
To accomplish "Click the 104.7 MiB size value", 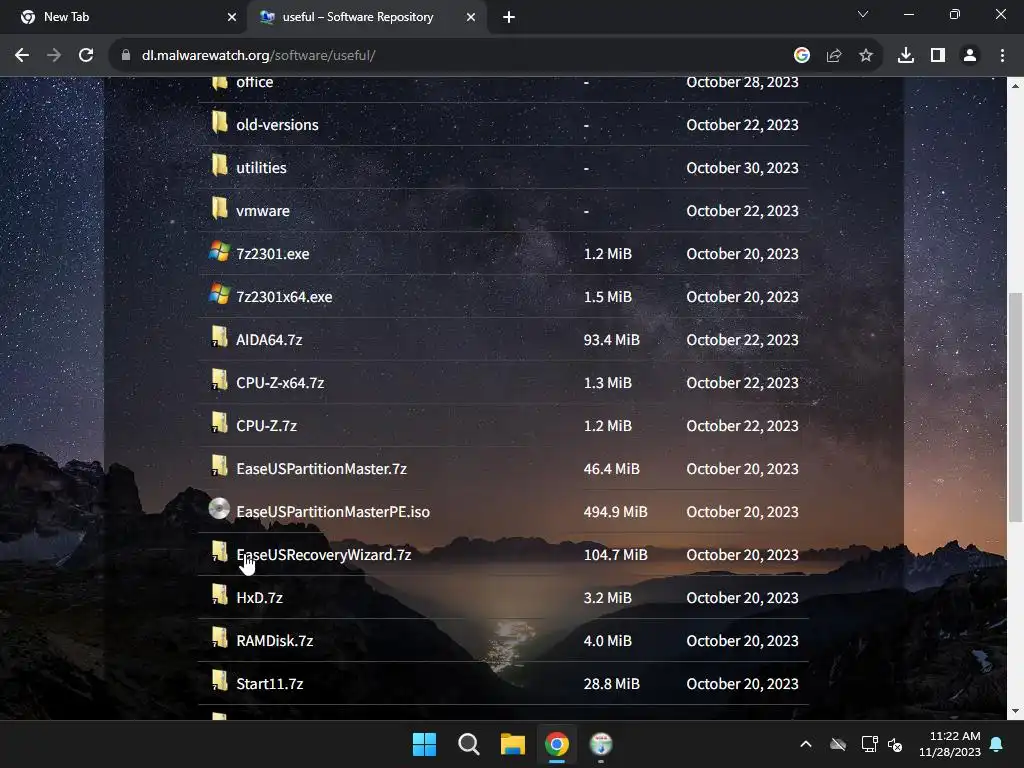I will (x=615, y=555).
